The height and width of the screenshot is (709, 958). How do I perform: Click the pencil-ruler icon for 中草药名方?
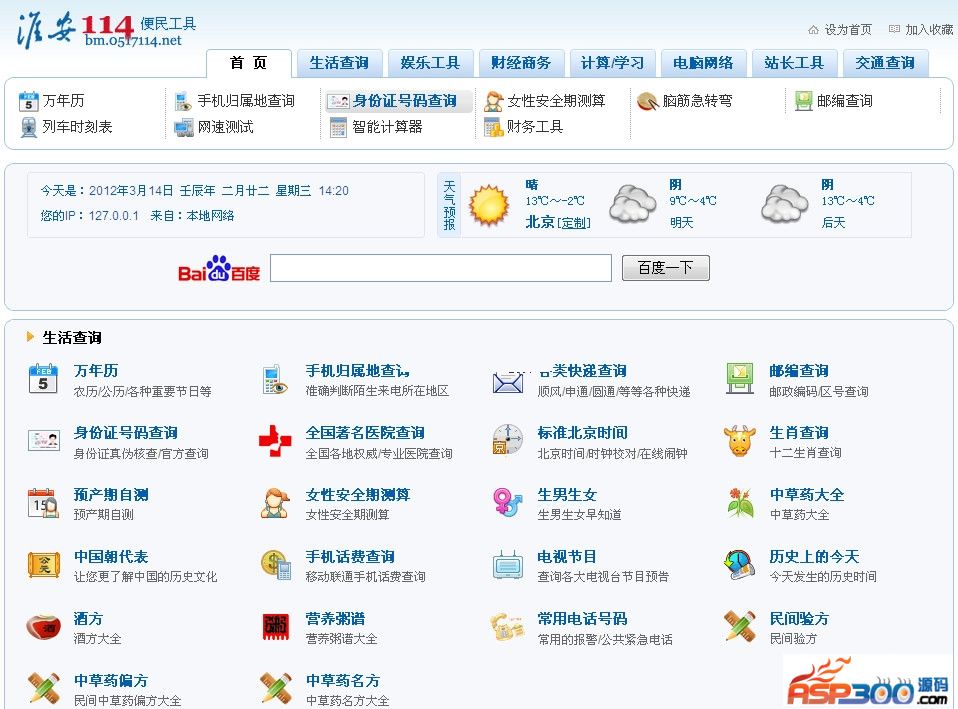click(276, 689)
